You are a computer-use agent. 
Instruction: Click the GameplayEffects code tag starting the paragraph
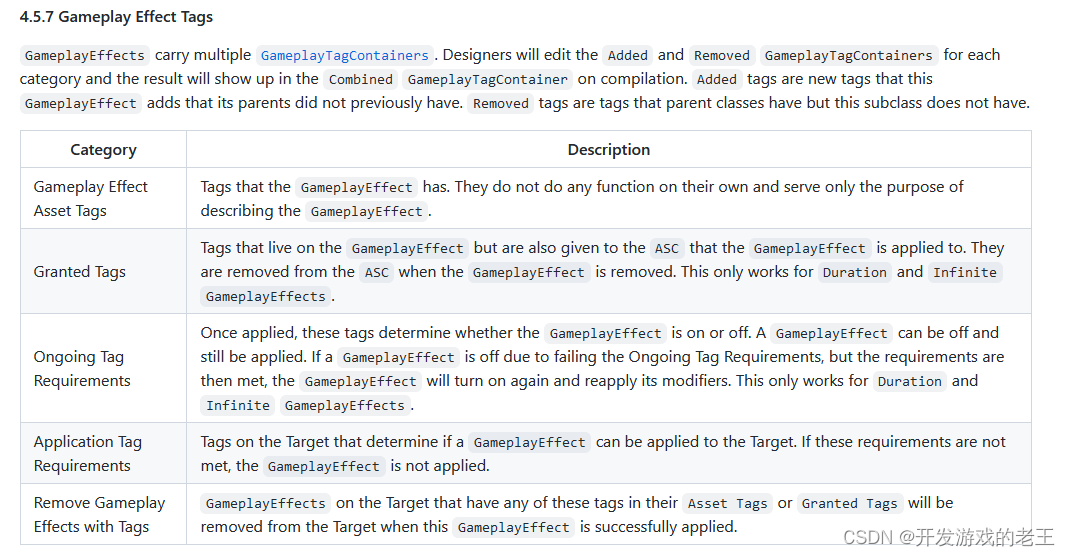coord(85,55)
